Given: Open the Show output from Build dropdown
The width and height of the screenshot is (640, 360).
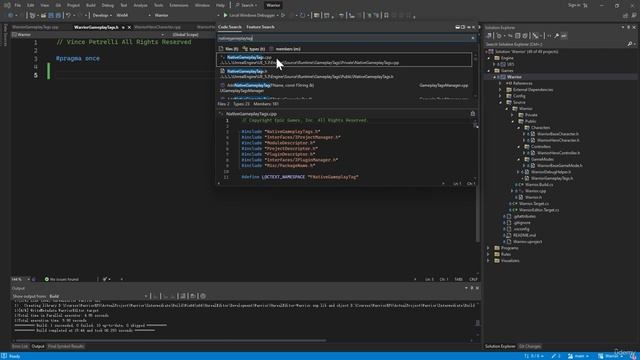Looking at the screenshot, I should [x=98, y=296].
